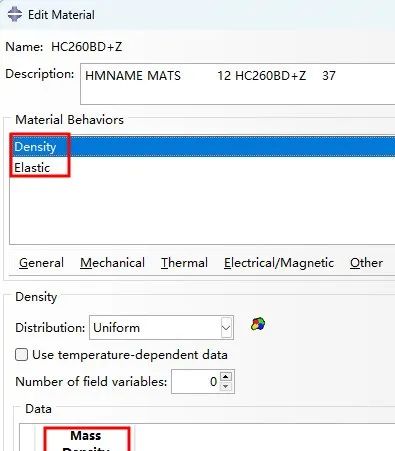Viewport: 395px width, 451px height.
Task: Click the field variables number input
Action: click(x=195, y=381)
